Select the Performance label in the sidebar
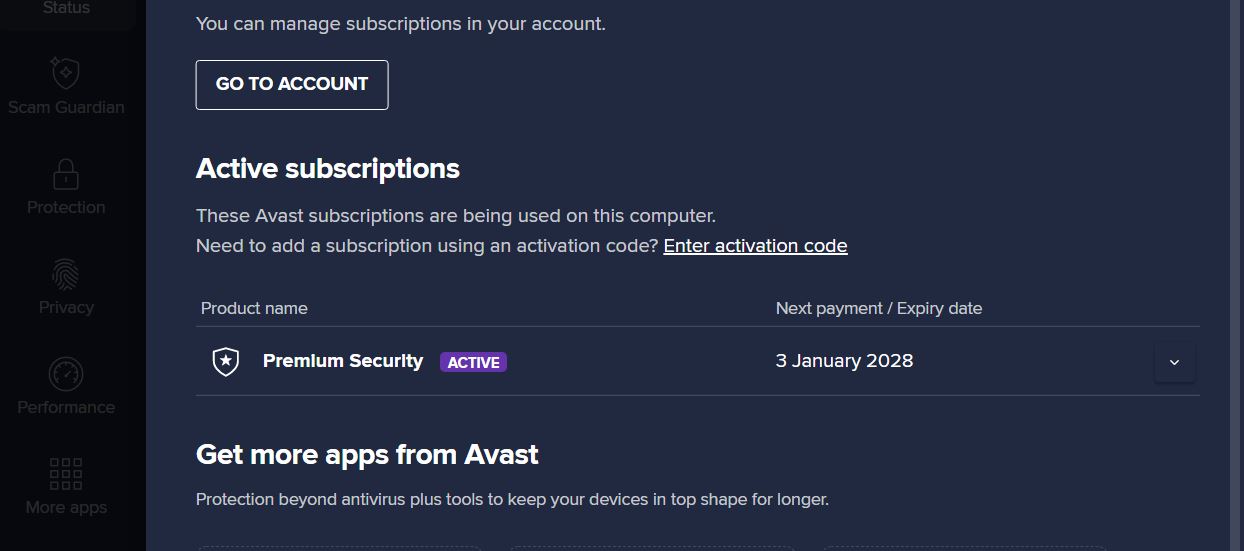 pyautogui.click(x=66, y=407)
